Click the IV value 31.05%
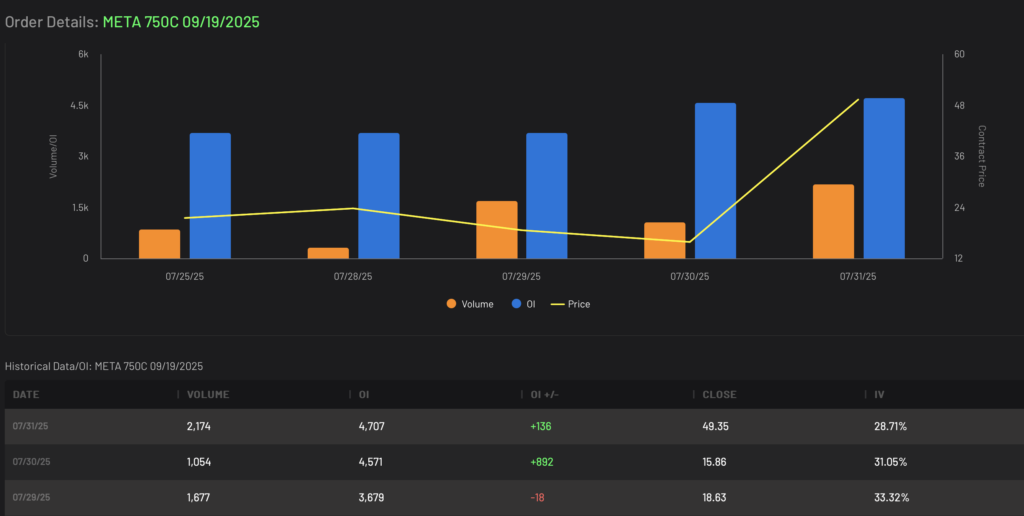 click(890, 462)
